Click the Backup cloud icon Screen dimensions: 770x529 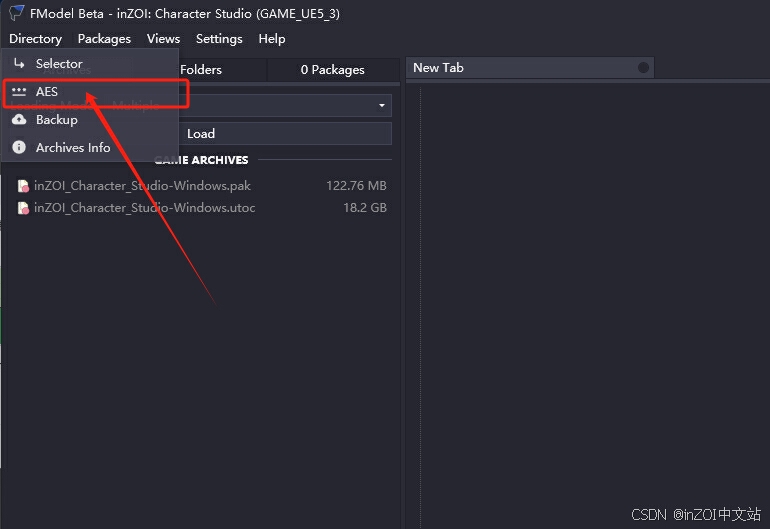[x=19, y=119]
